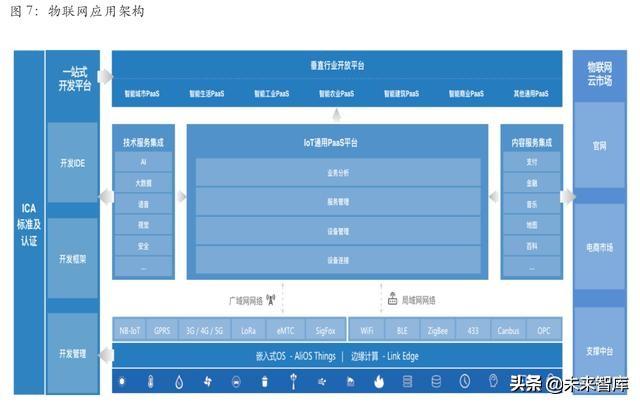640x404 pixels.
Task: Select the 智能城市PaaS item
Action: click(145, 93)
